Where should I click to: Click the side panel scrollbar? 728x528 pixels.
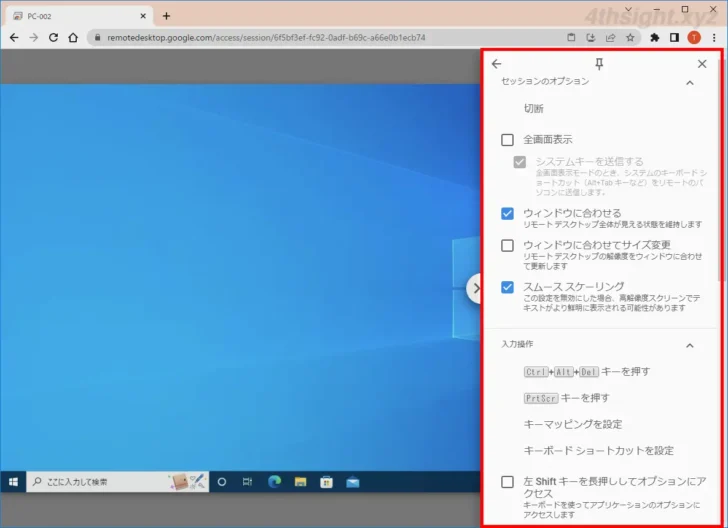(720, 169)
